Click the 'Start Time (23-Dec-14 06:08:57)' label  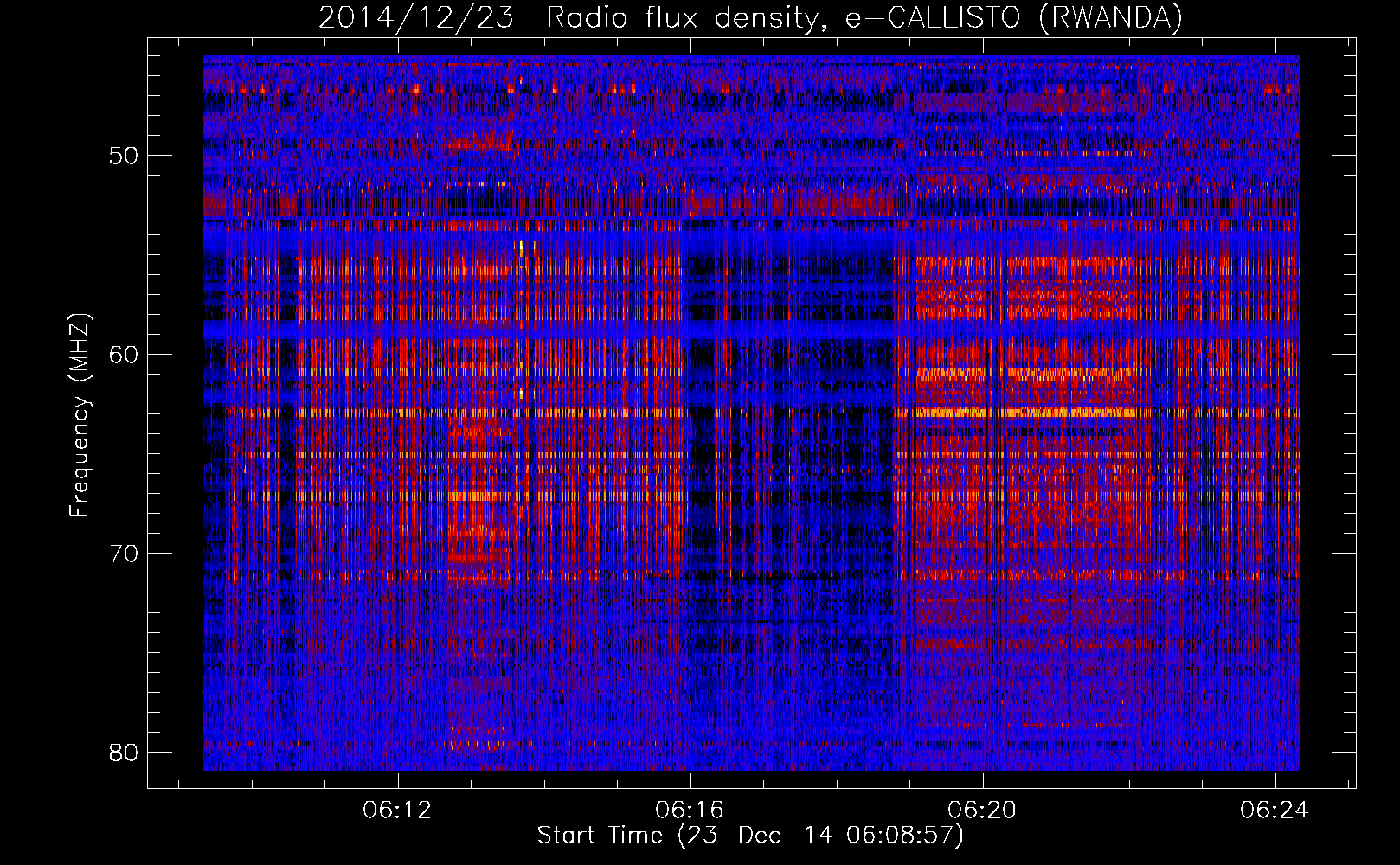point(750,836)
